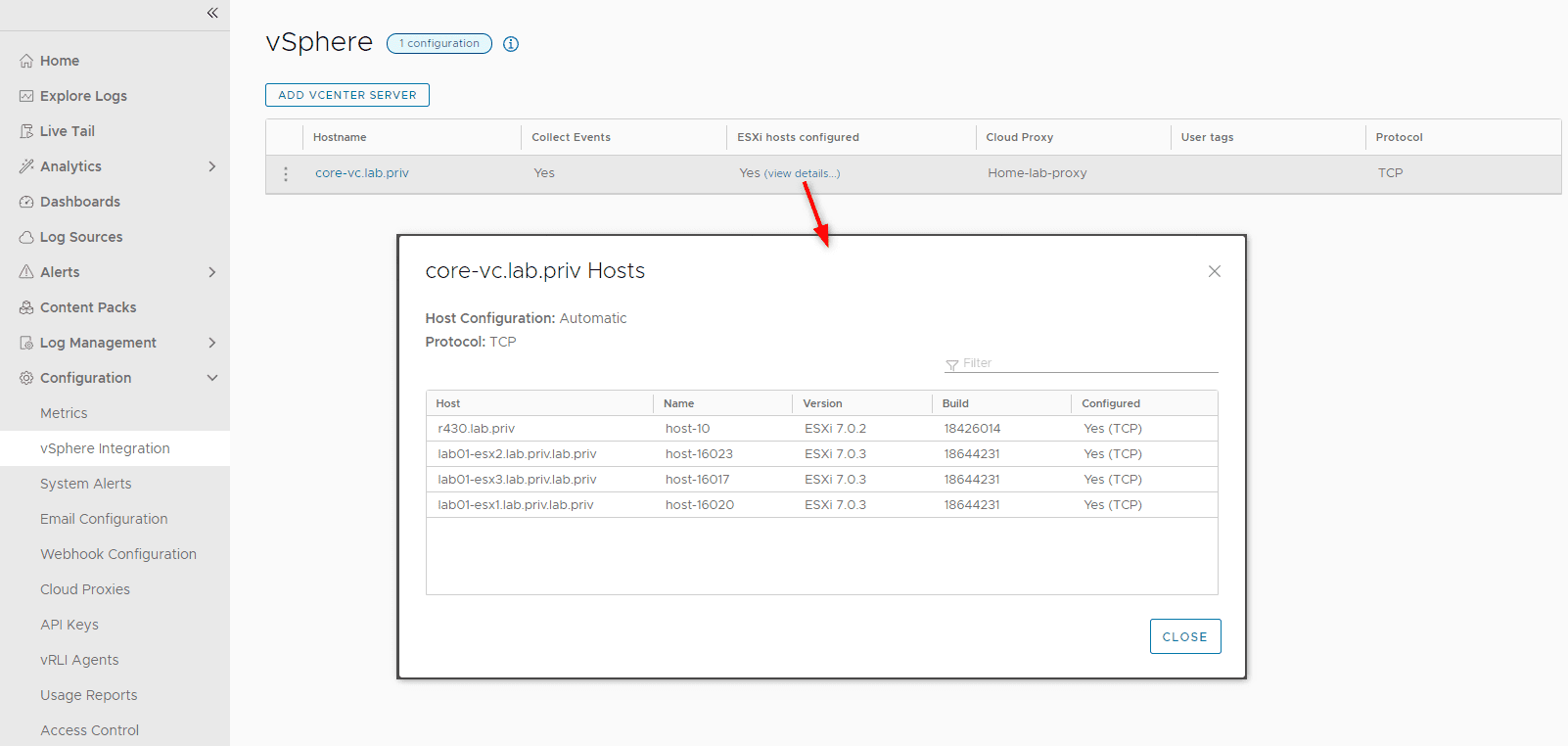Collapse the Configuration submenu chevron
This screenshot has height=746, width=1568.
[212, 378]
